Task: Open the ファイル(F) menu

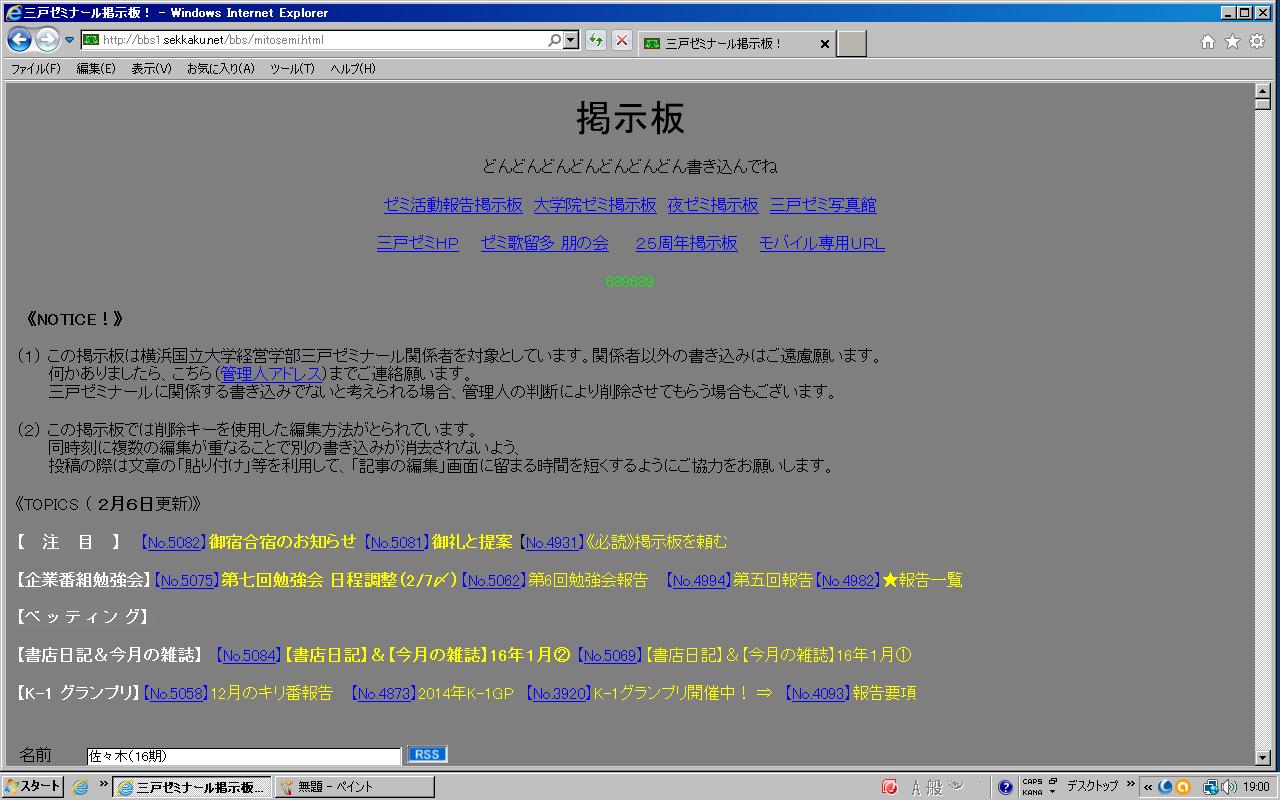Action: 35,68
